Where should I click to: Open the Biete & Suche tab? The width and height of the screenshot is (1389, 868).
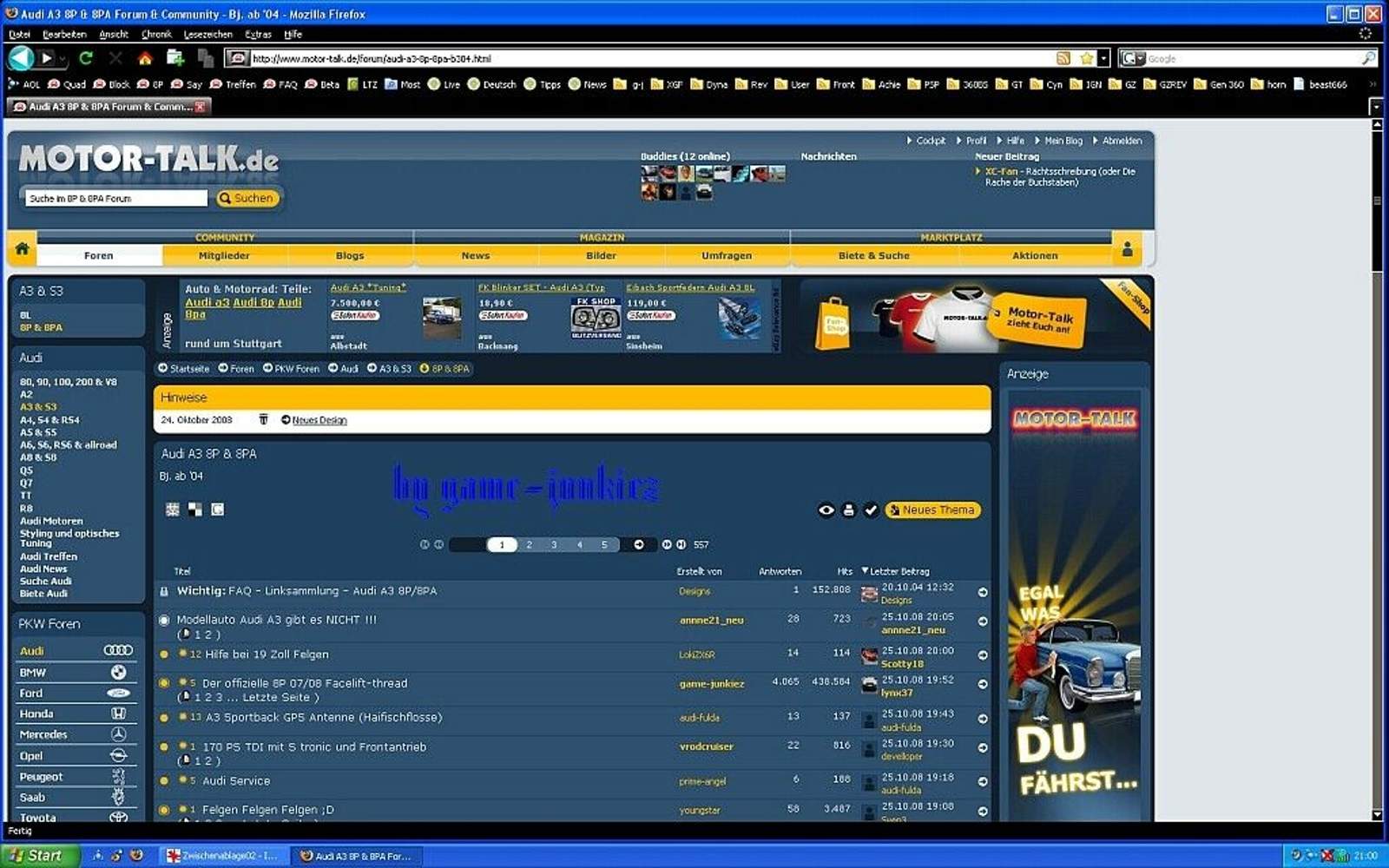pos(874,255)
